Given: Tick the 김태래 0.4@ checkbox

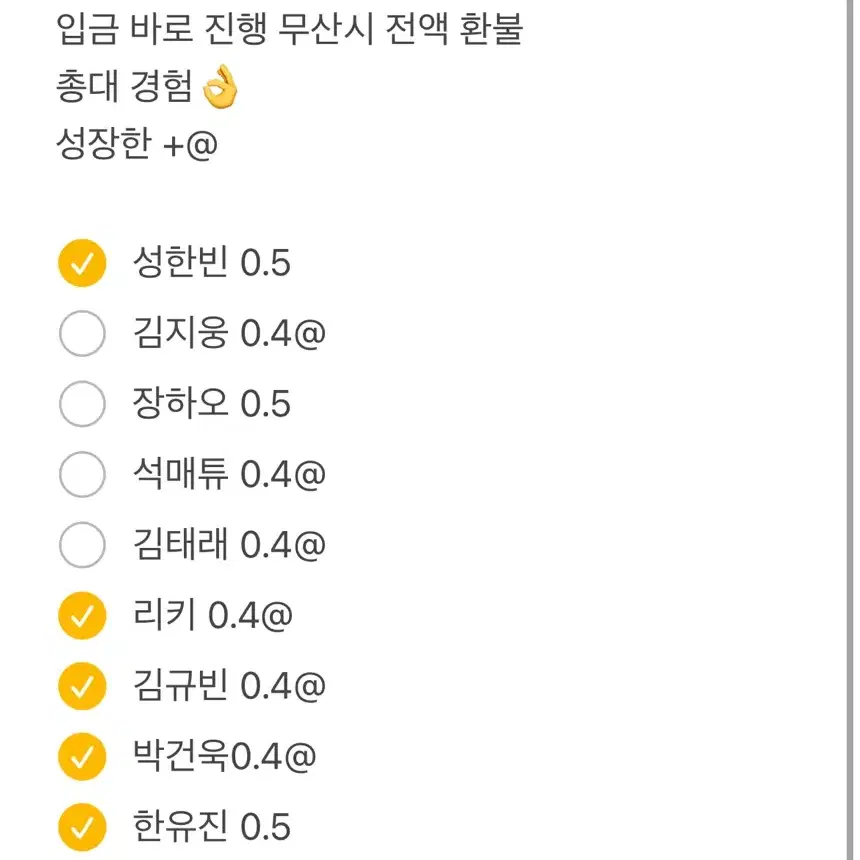Looking at the screenshot, I should [x=82, y=545].
